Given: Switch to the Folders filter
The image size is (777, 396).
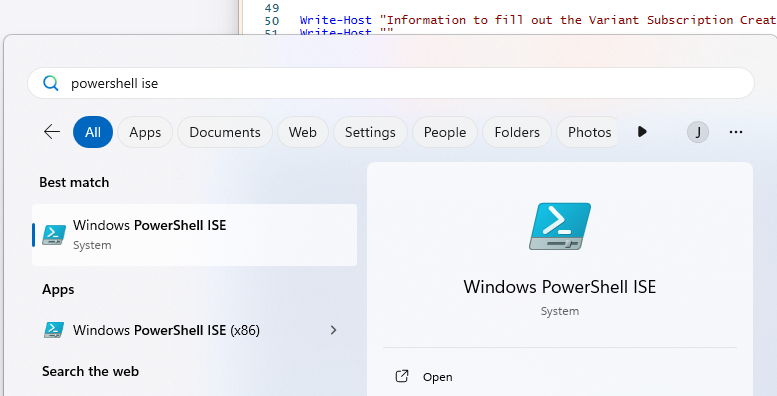Looking at the screenshot, I should 517,132.
